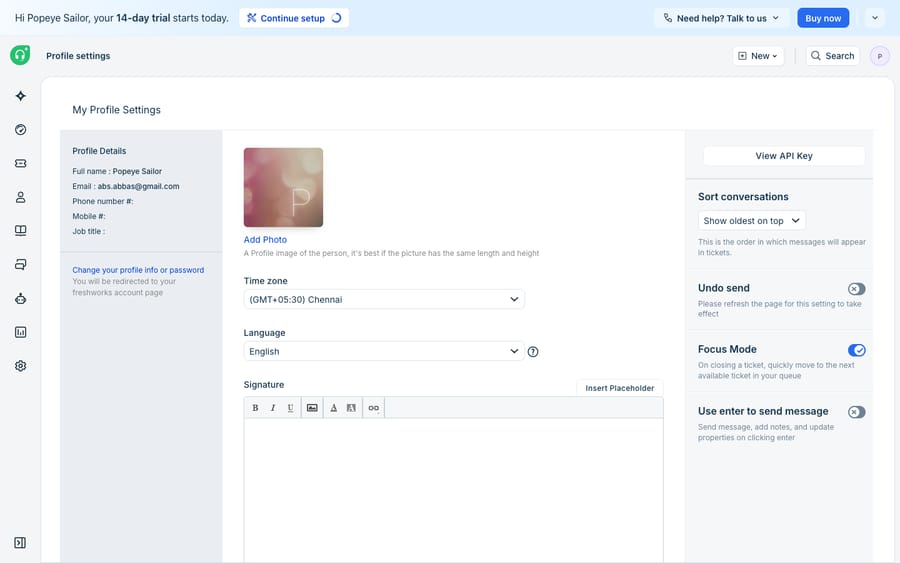Click the profile avatar P icon
This screenshot has width=900, height=563.
(879, 56)
